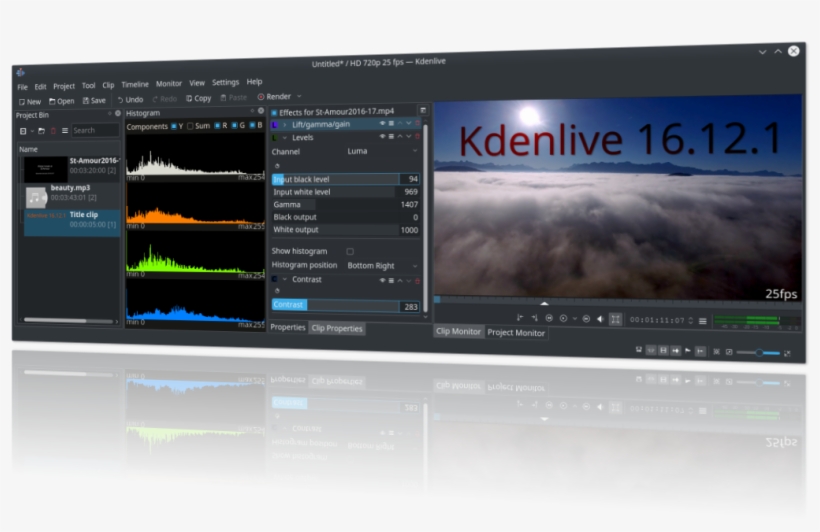Image resolution: width=820 pixels, height=532 pixels.
Task: Toggle visibility eye of Lift/gamma/gain effect
Action: tap(382, 123)
